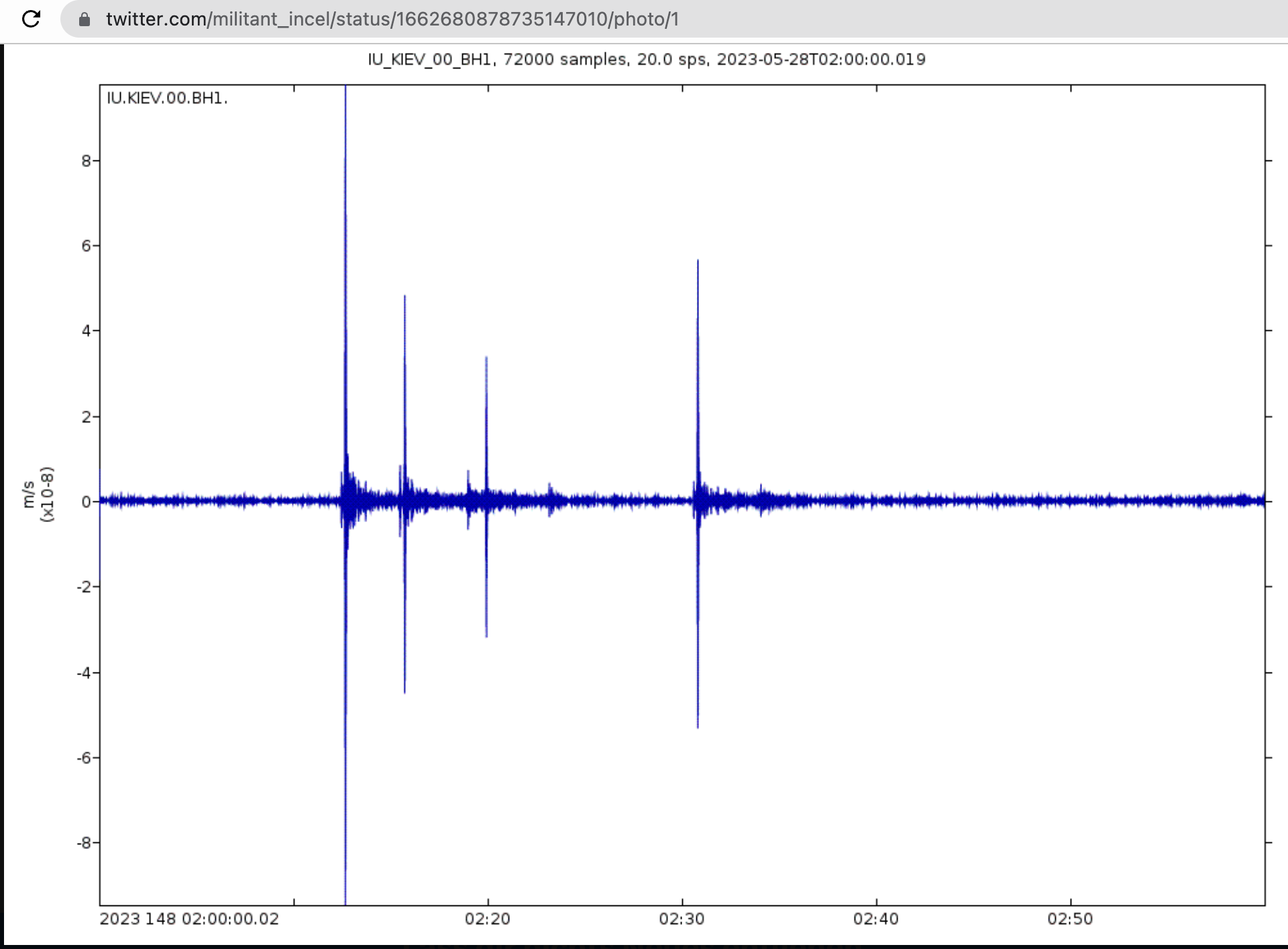Click the y-axis value '0'

pos(87,502)
